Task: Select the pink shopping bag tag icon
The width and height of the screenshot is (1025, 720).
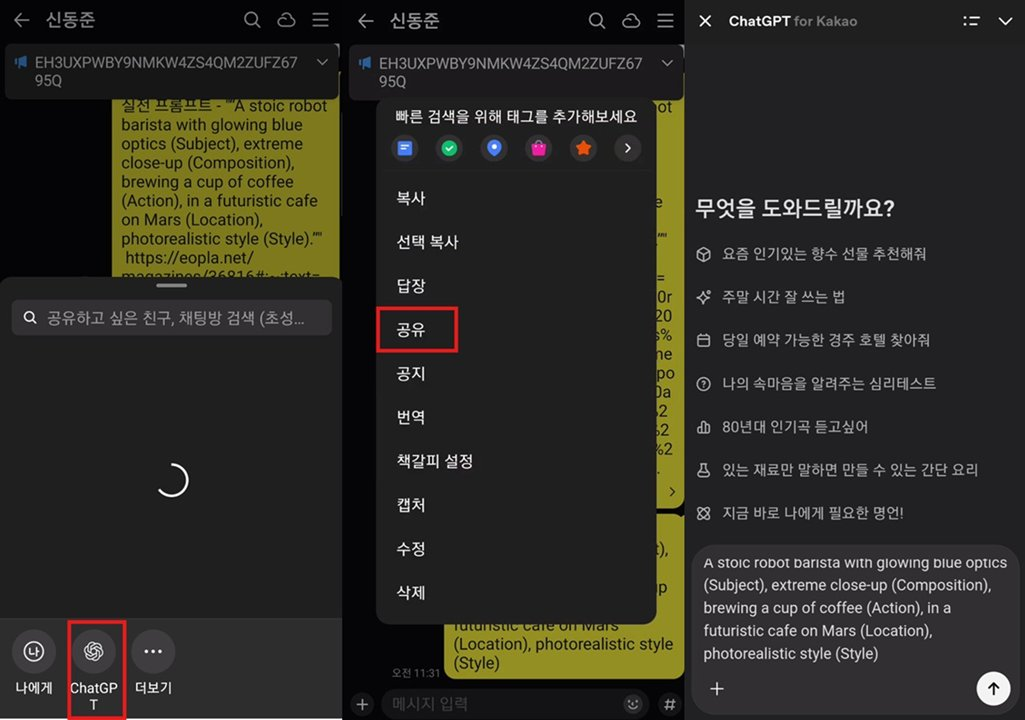Action: [539, 147]
